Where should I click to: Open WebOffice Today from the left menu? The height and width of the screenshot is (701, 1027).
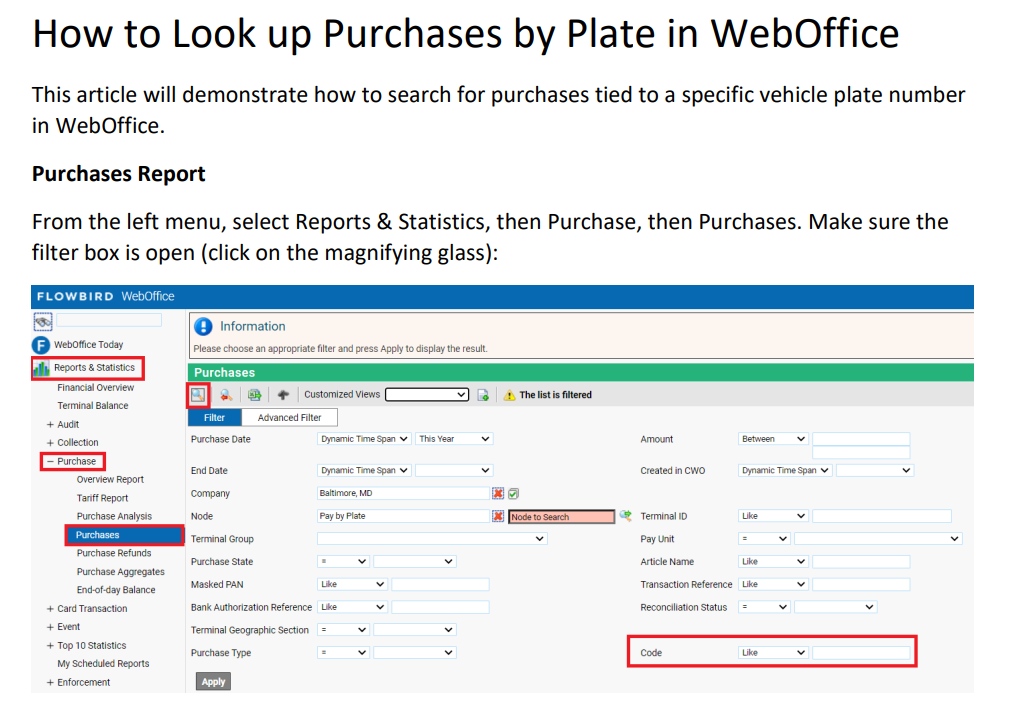pyautogui.click(x=88, y=345)
